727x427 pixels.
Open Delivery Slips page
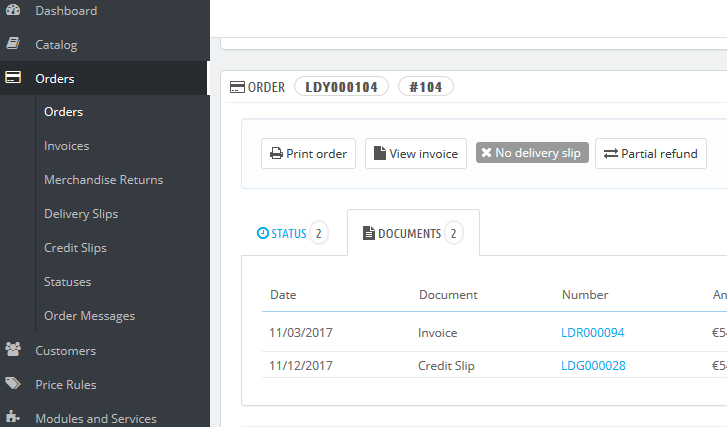point(81,214)
